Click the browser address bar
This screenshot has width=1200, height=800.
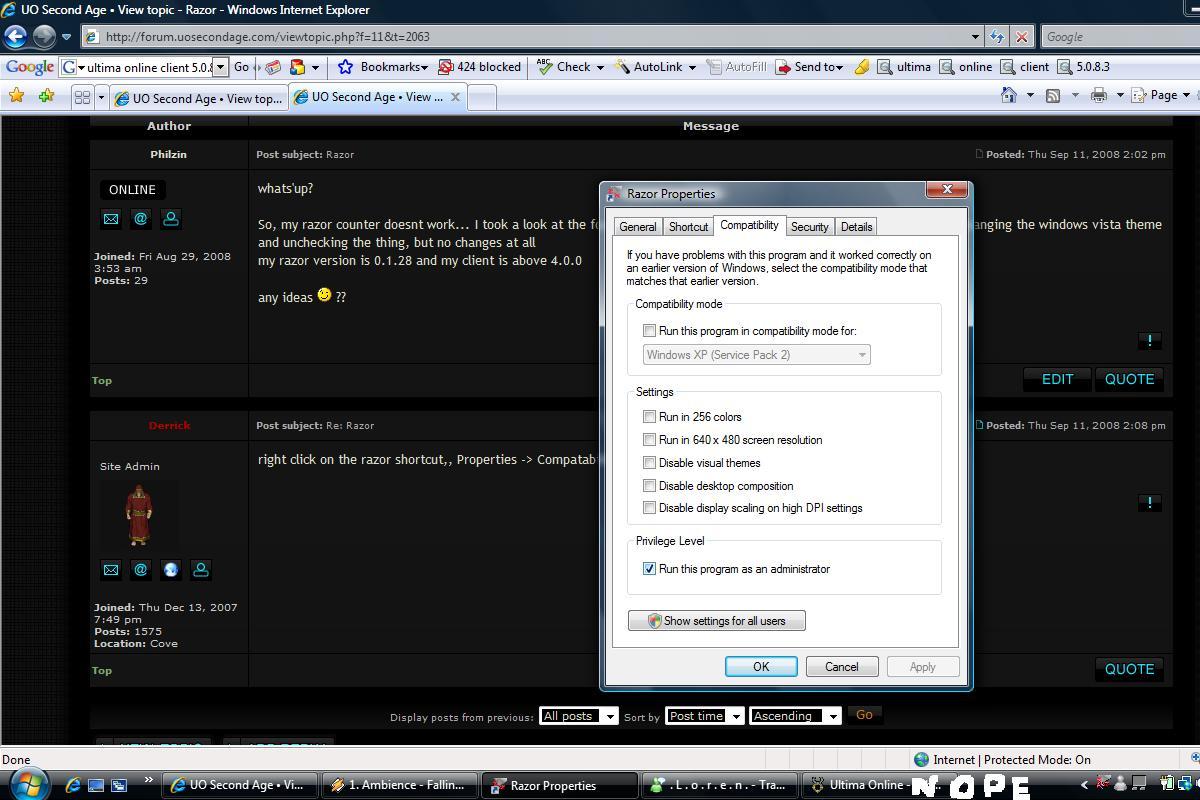[530, 36]
